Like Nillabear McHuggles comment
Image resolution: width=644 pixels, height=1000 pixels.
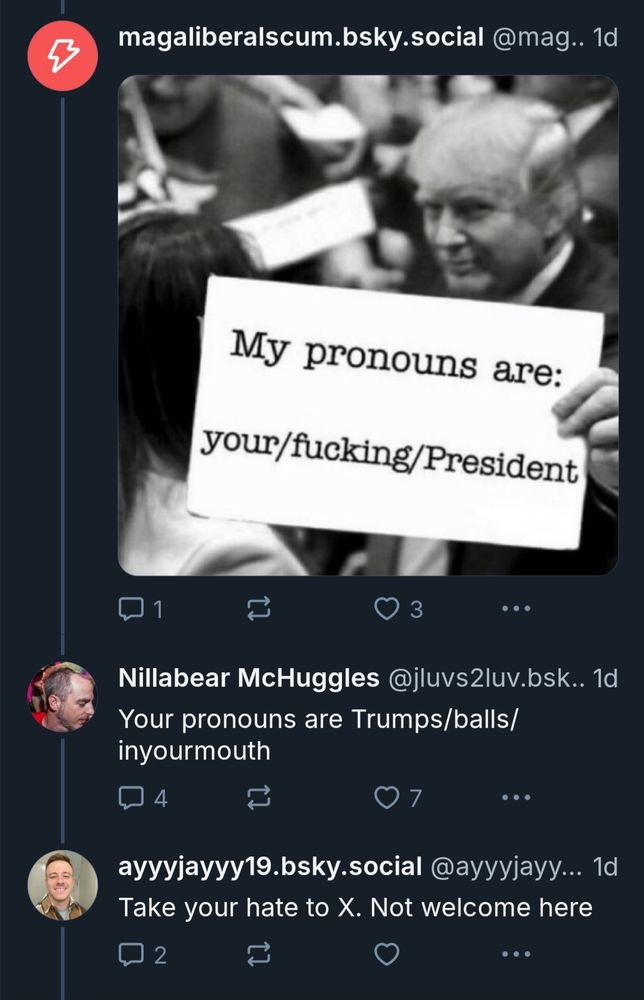click(386, 797)
